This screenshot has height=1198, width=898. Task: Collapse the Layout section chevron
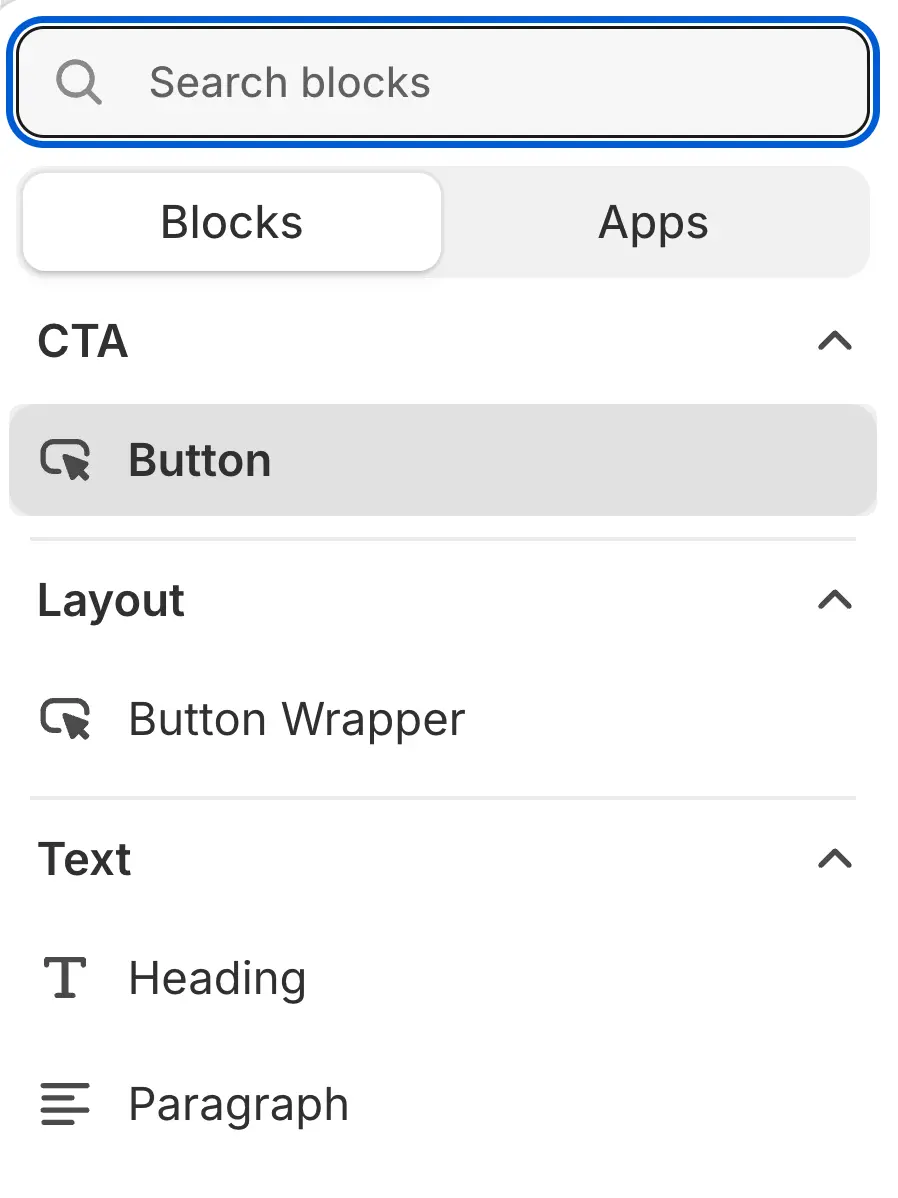click(834, 600)
